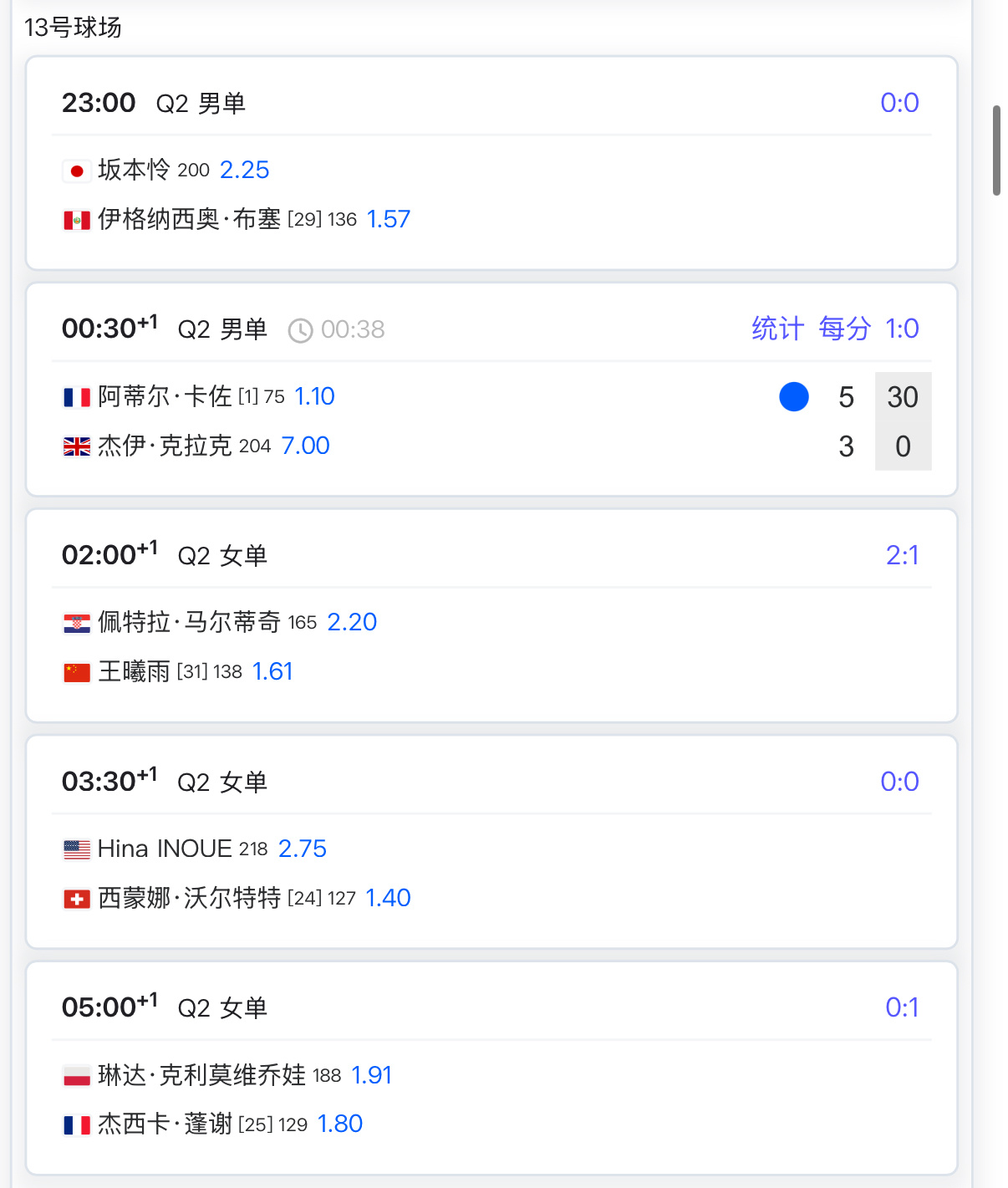Click the Croatia flag beside 佩特拉·马尔蒂奇
Viewport: 1008px width, 1188px height.
click(x=77, y=624)
